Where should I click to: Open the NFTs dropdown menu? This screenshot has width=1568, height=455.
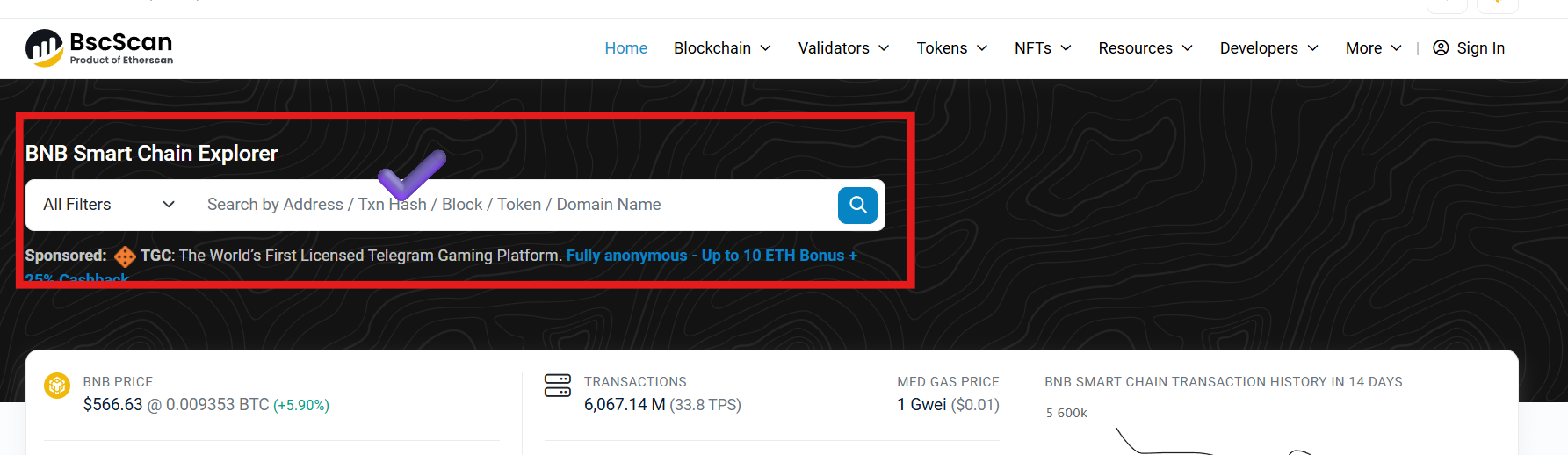(x=1043, y=48)
